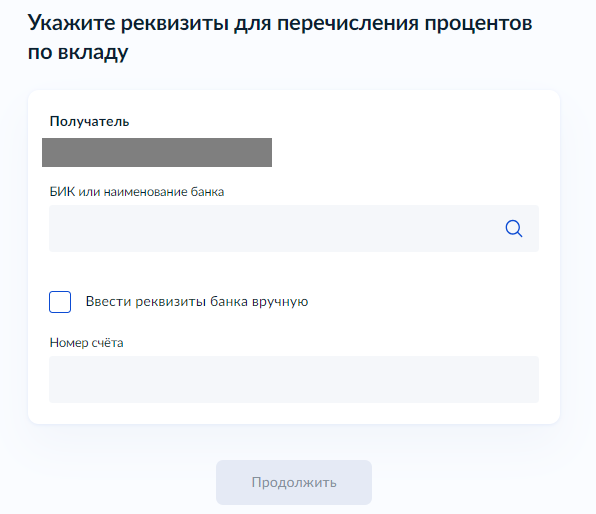Enable manual bank details entry checkbox
Image resolution: width=596 pixels, height=514 pixels.
coord(60,302)
